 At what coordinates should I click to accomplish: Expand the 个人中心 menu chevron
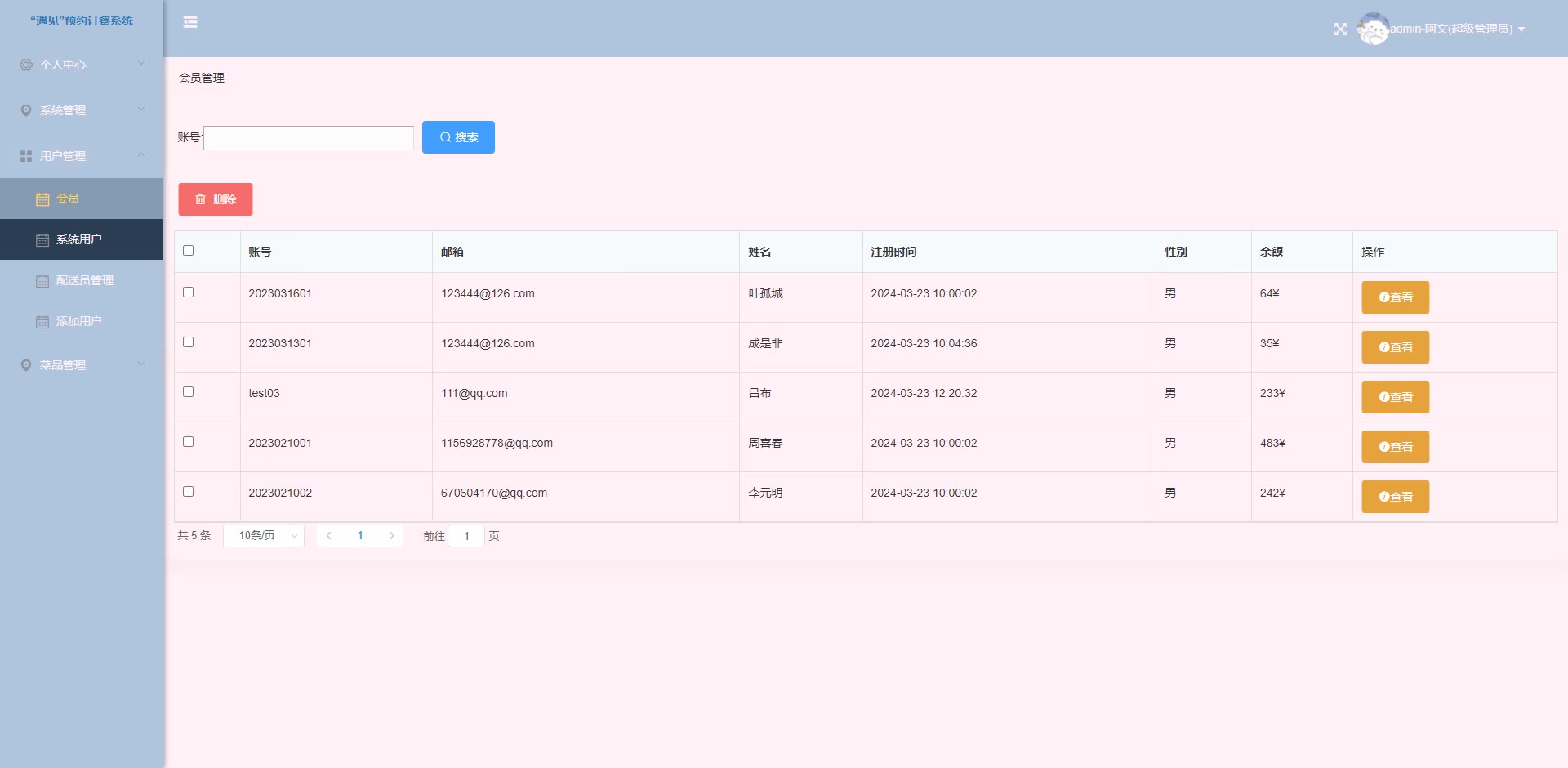141,63
